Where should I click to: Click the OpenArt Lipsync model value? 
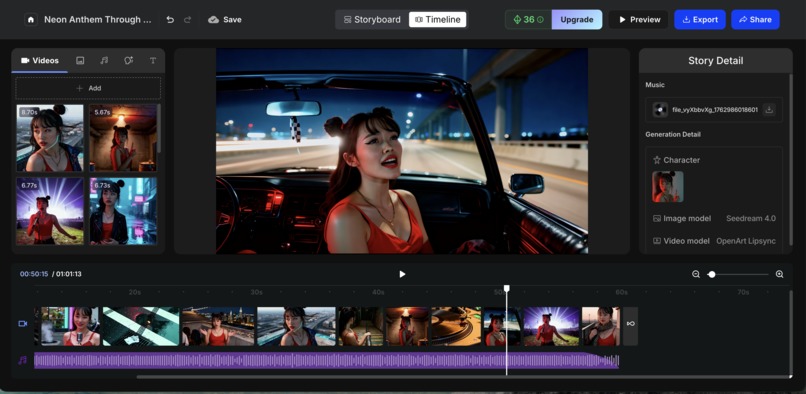[746, 241]
